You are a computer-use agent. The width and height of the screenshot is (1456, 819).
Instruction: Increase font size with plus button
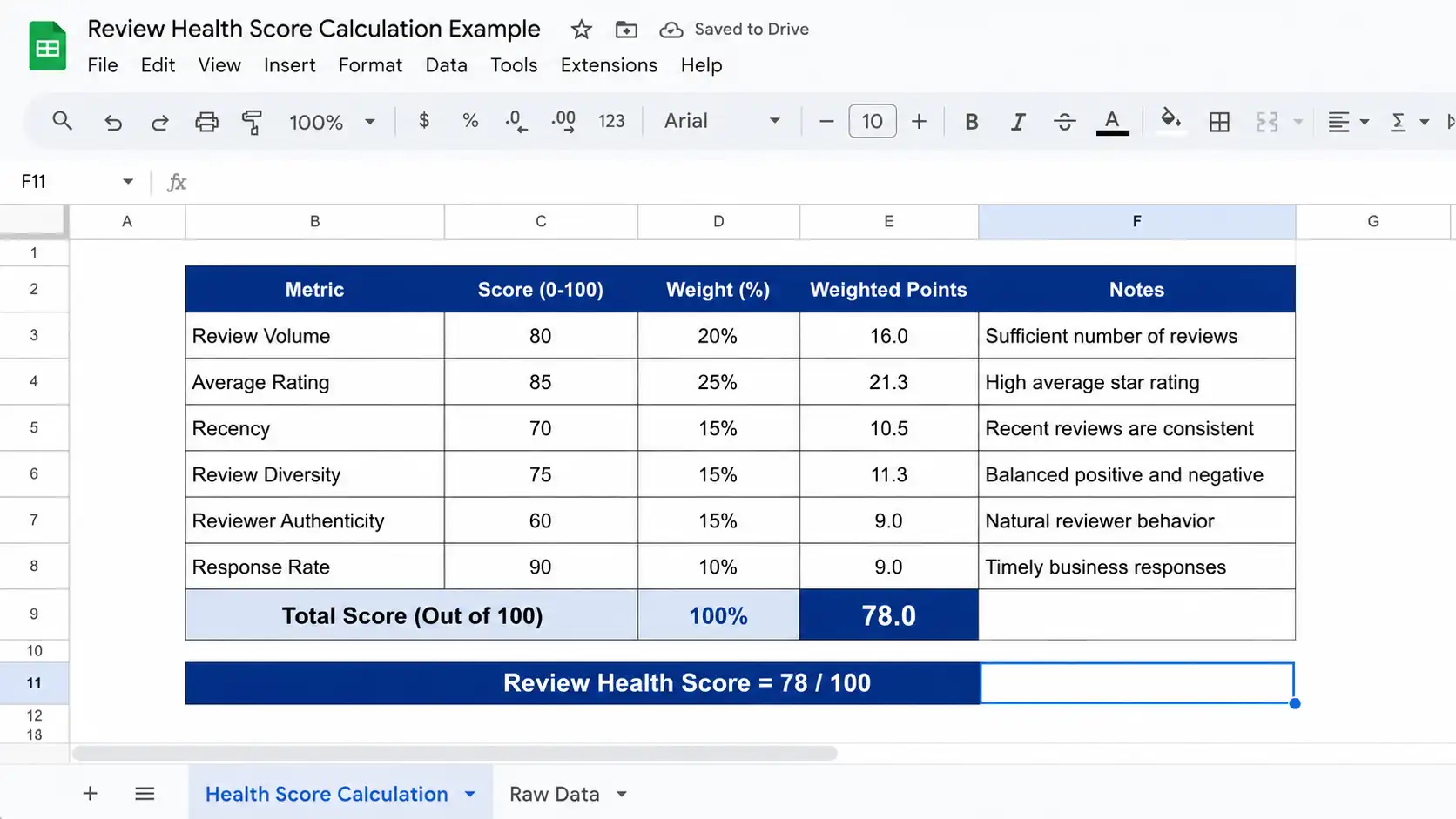[x=919, y=122]
